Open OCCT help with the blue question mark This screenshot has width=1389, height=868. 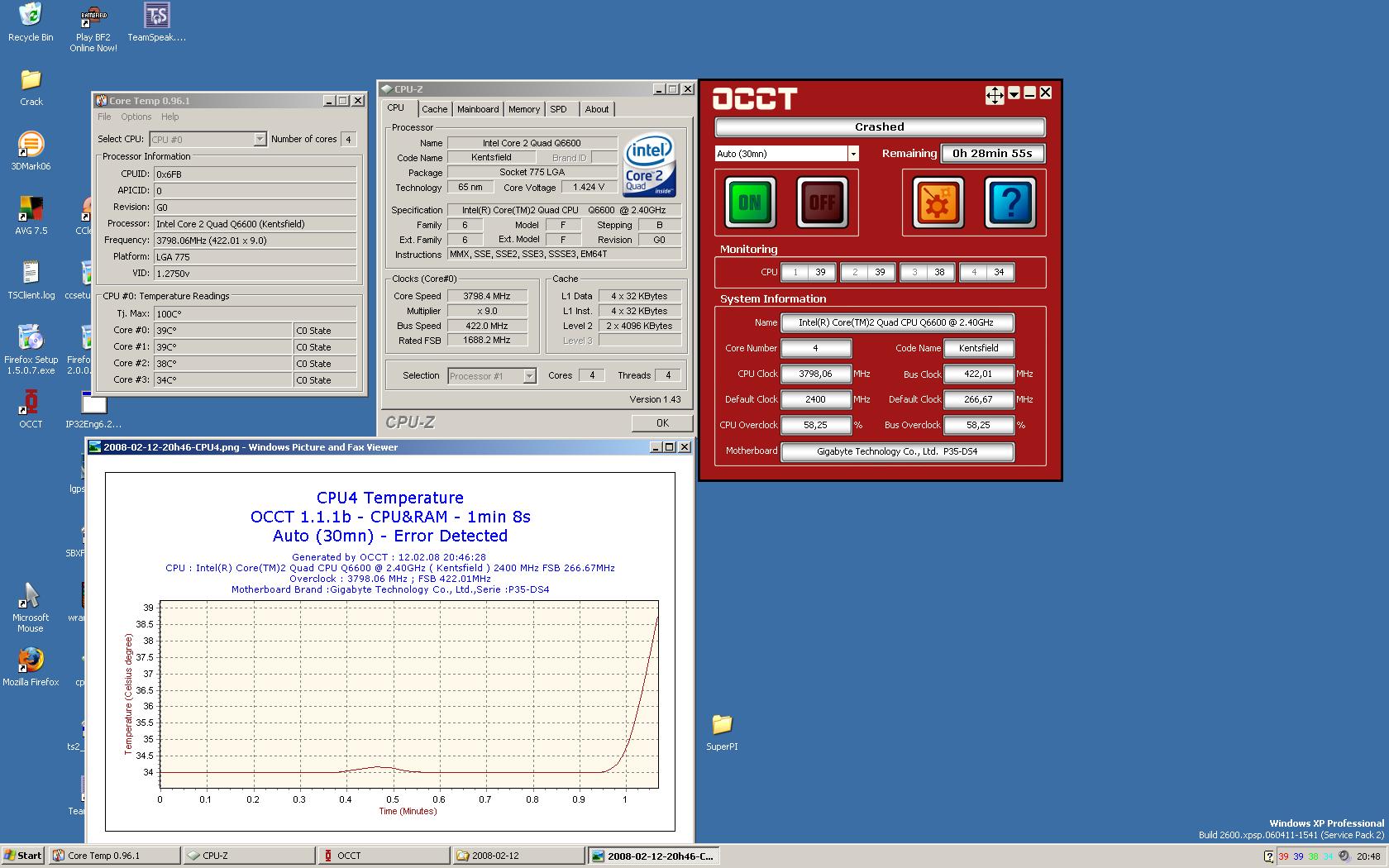(1010, 203)
